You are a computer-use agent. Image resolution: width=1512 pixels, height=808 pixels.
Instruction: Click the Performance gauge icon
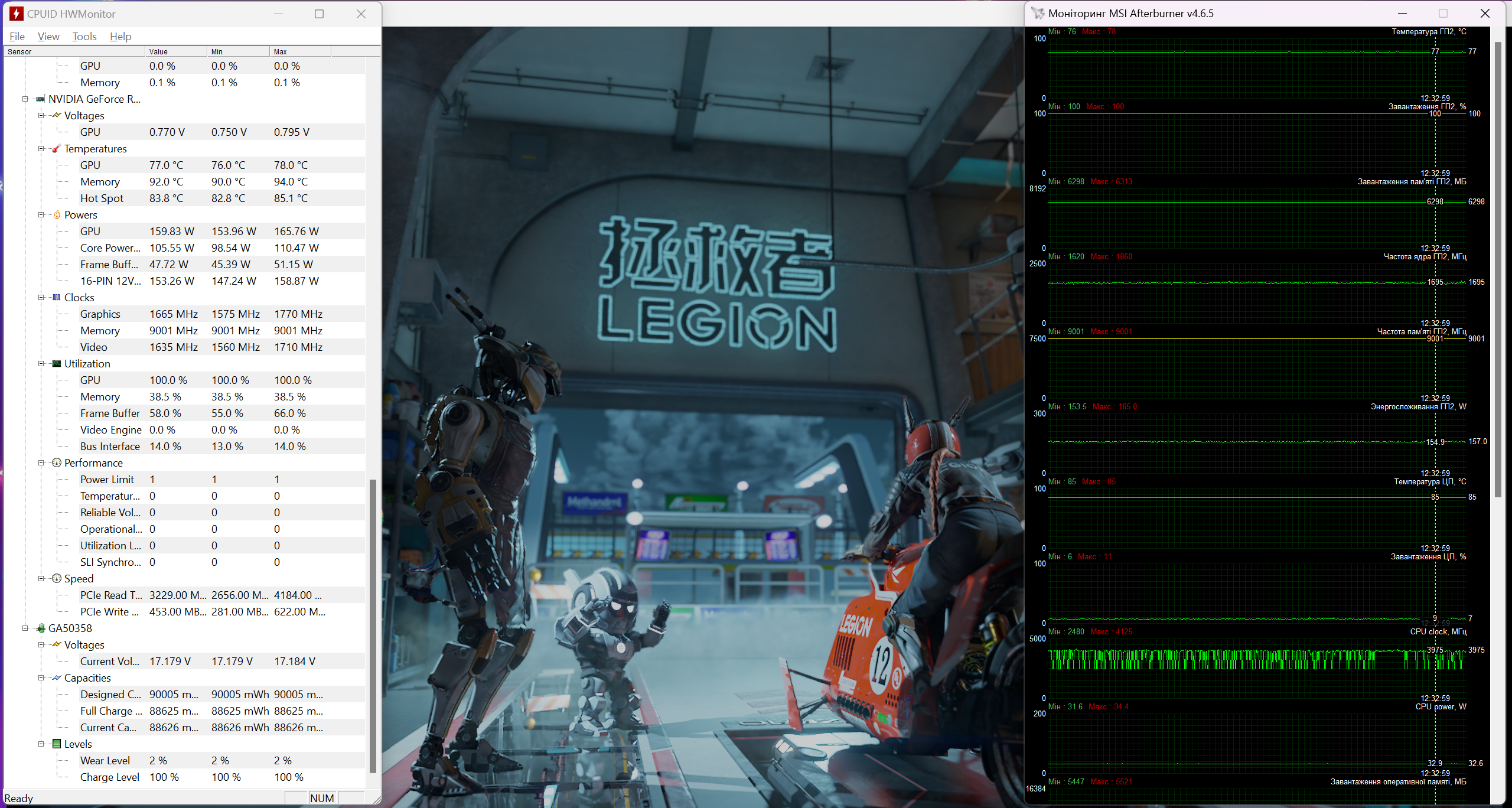[57, 462]
